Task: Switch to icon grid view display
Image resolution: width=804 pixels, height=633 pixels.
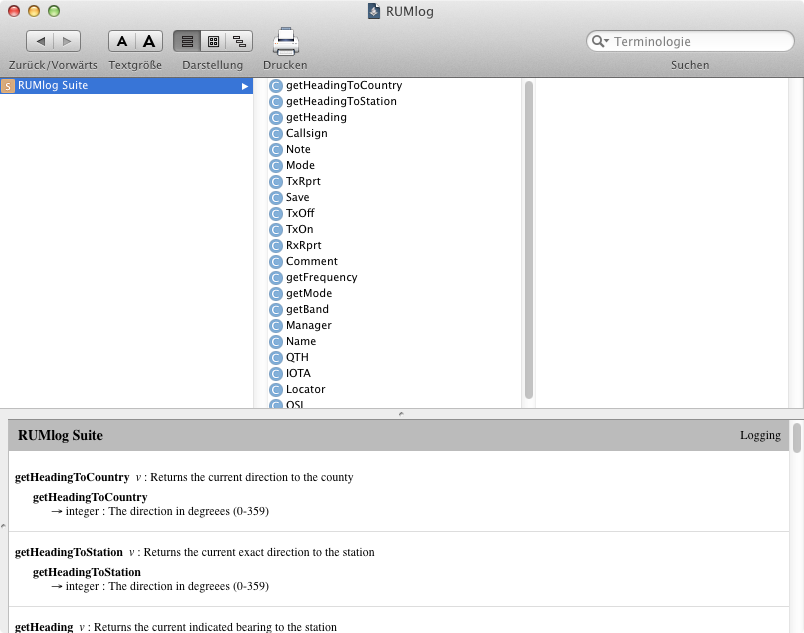Action: pyautogui.click(x=213, y=41)
